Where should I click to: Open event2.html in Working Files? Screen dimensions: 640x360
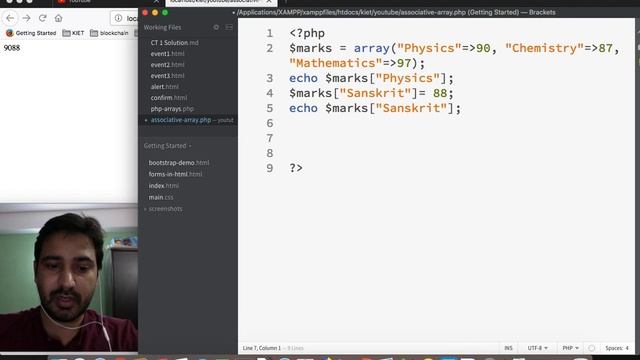[x=167, y=64]
